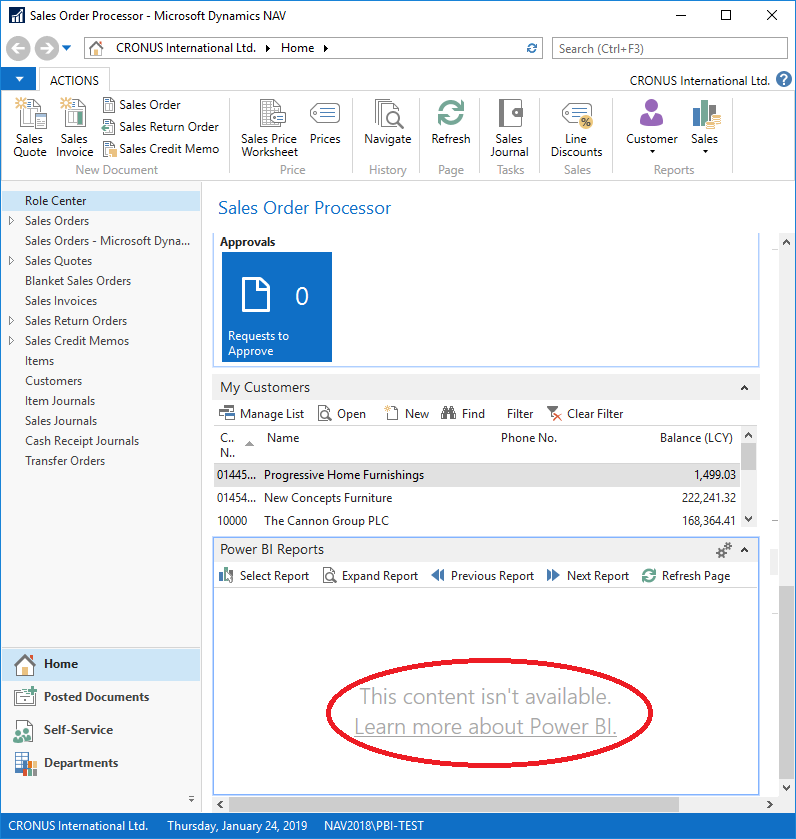Collapse the My Customers part
Viewport: 796px width, 839px height.
pyautogui.click(x=744, y=387)
